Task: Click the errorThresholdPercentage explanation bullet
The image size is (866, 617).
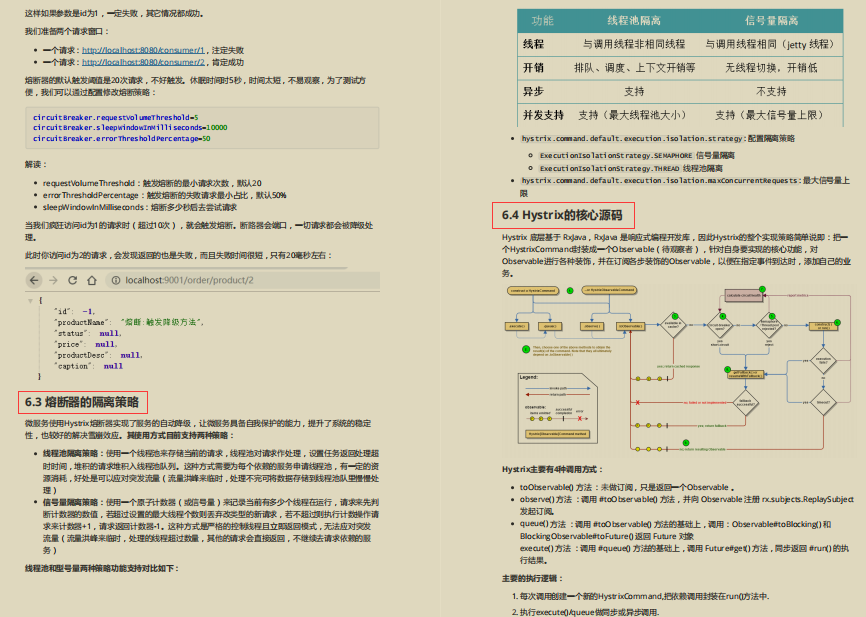Action: [x=165, y=196]
